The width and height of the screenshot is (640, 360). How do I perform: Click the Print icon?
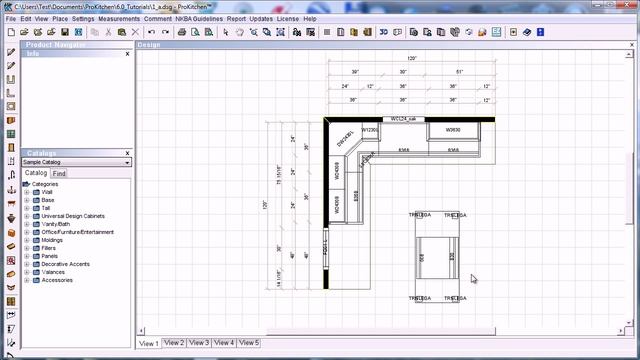point(182,32)
